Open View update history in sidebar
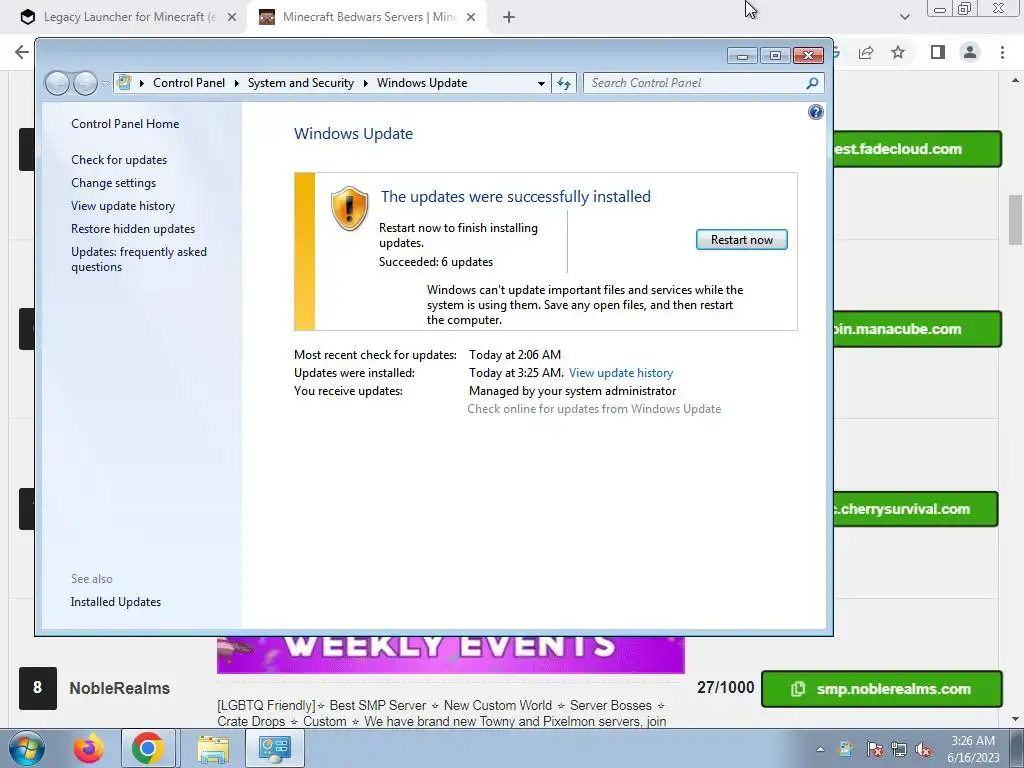Image resolution: width=1024 pixels, height=768 pixels. (123, 206)
